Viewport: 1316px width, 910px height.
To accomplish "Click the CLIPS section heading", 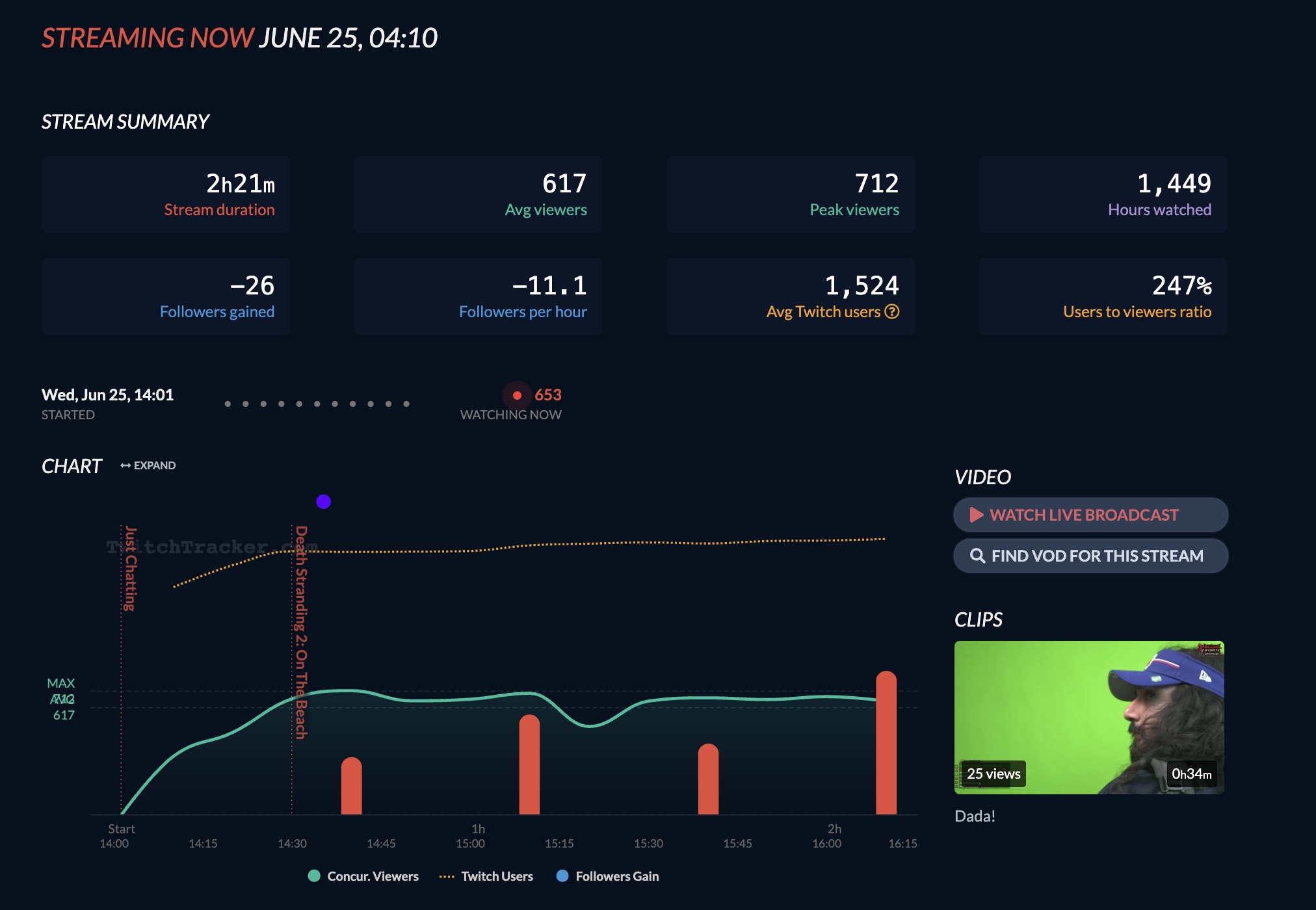I will point(978,619).
